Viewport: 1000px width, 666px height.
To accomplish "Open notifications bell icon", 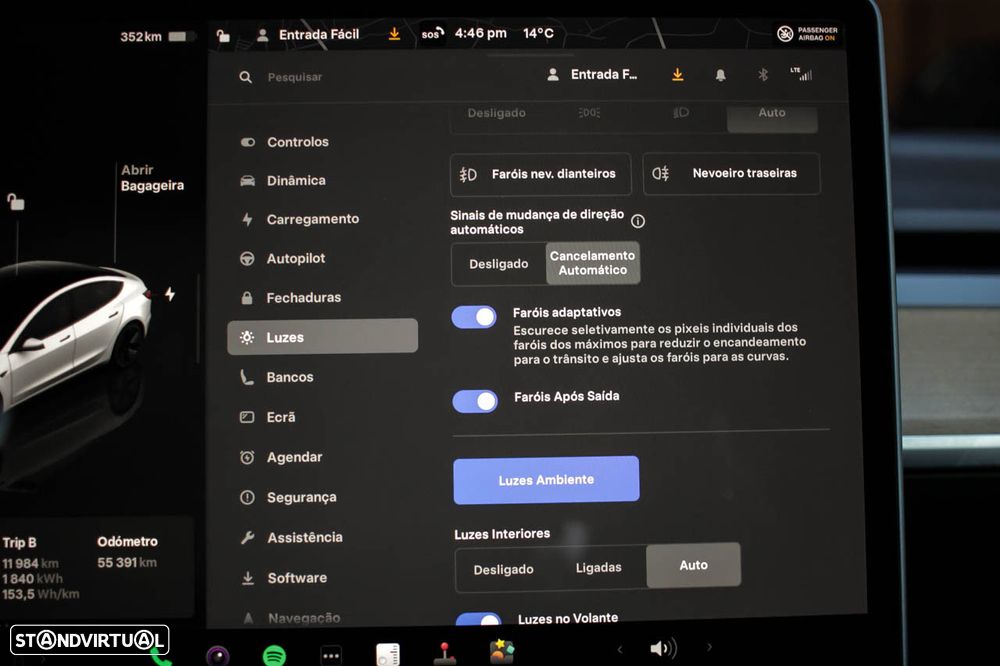I will pyautogui.click(x=721, y=75).
